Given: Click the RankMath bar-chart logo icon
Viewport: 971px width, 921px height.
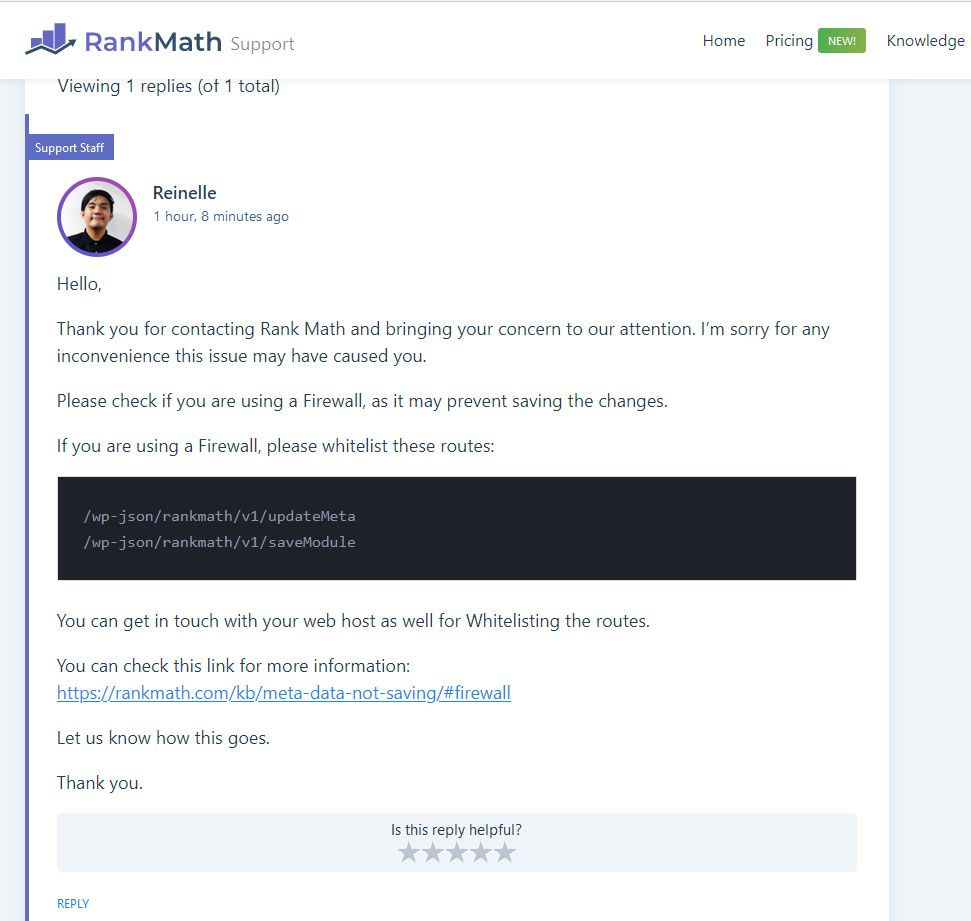Looking at the screenshot, I should (50, 39).
